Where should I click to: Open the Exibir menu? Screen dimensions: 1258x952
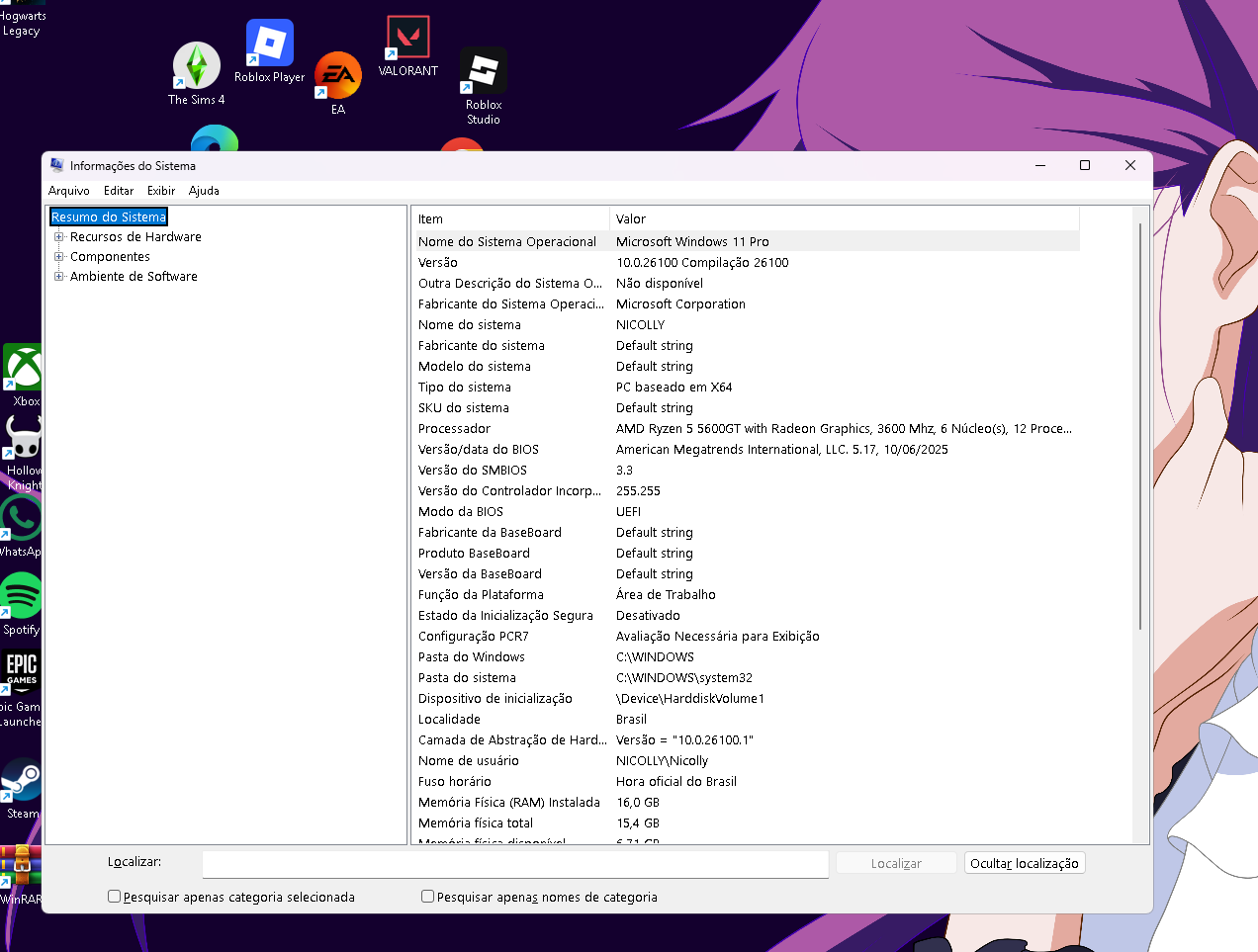click(161, 191)
